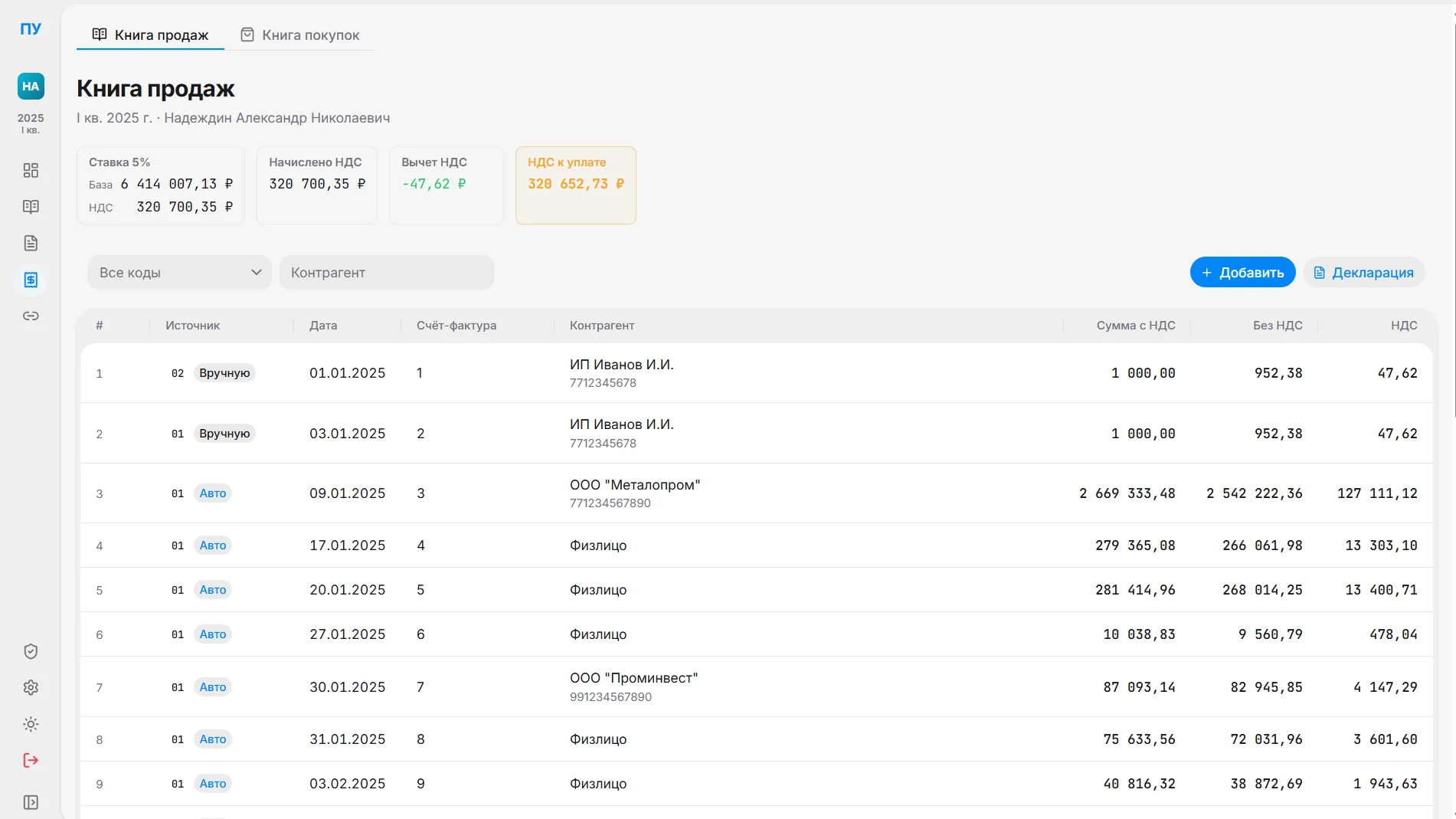This screenshot has width=1456, height=819.
Task: Click the link chain icon in sidebar
Action: point(31,316)
